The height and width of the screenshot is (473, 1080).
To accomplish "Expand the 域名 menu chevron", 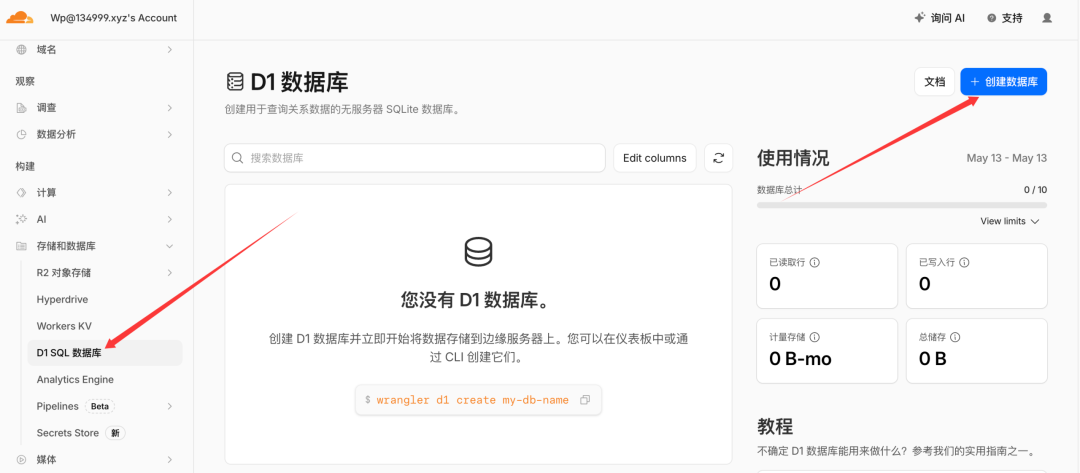I will point(169,50).
